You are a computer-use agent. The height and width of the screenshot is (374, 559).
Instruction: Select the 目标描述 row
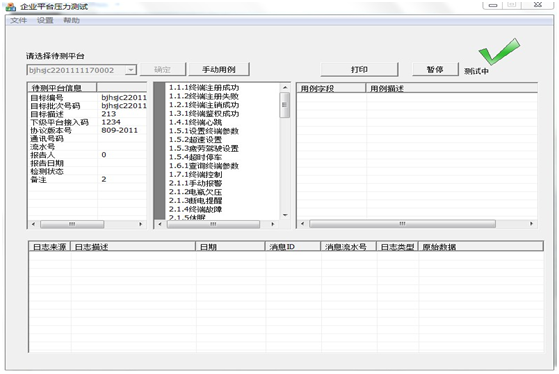87,114
